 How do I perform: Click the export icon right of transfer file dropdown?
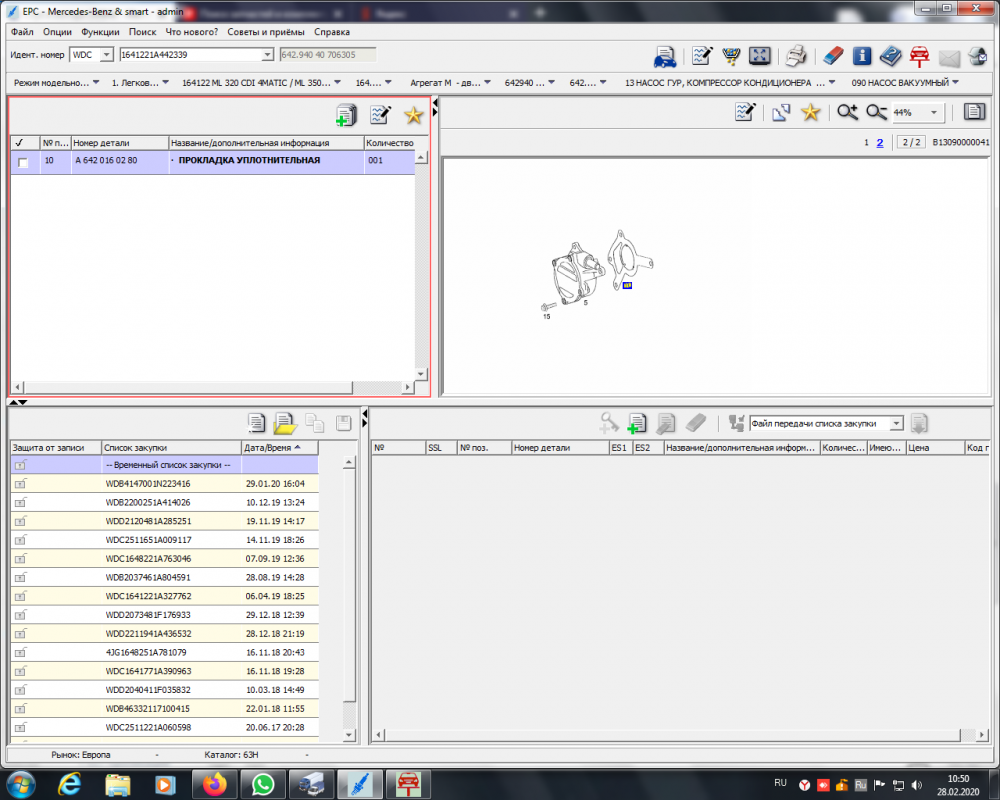(919, 423)
